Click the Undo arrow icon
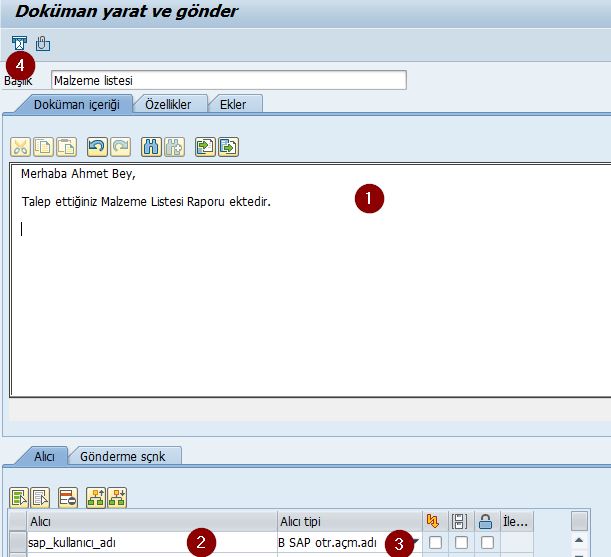 [97, 147]
